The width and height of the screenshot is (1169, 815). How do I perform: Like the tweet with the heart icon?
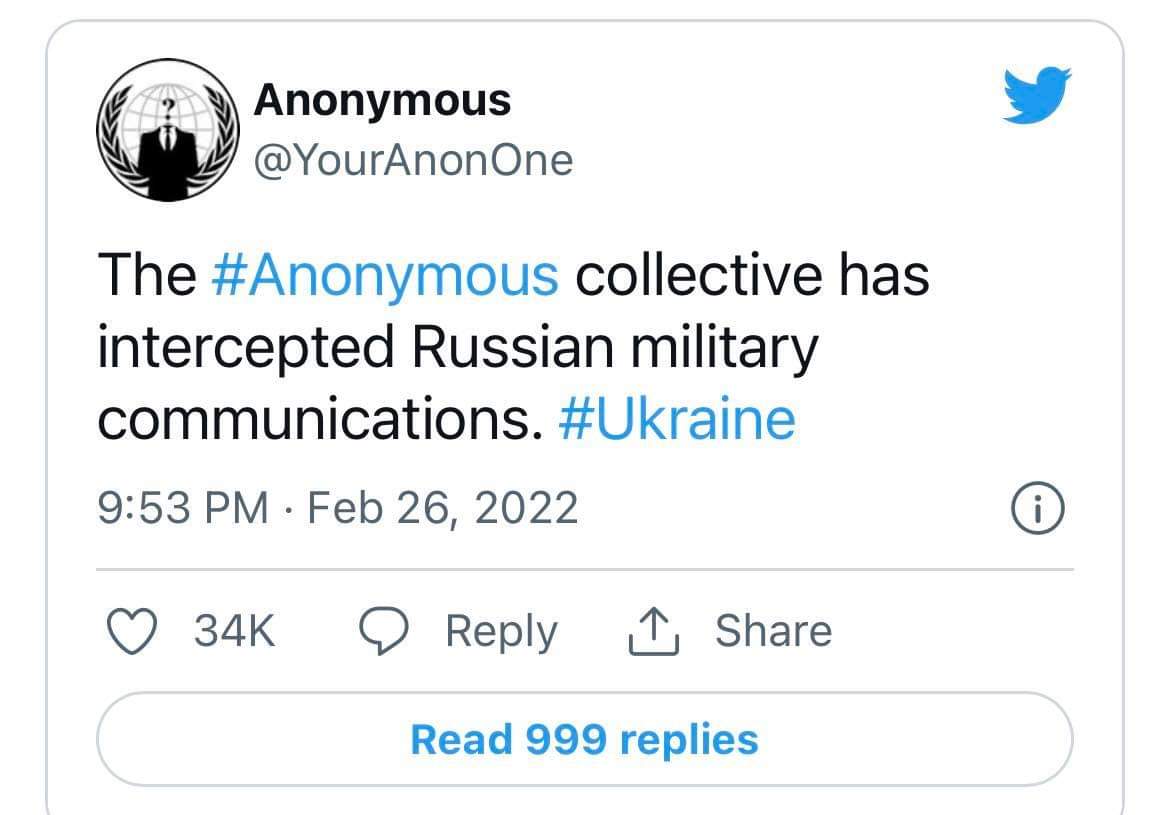pyautogui.click(x=132, y=631)
